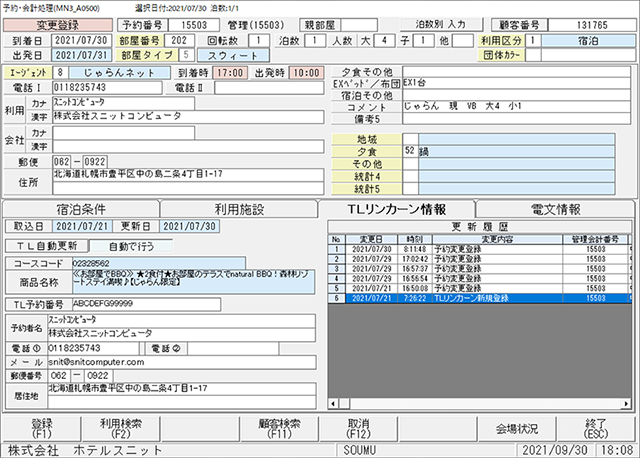
Task: Click the 電話① field in TL info
Action: coord(93,349)
